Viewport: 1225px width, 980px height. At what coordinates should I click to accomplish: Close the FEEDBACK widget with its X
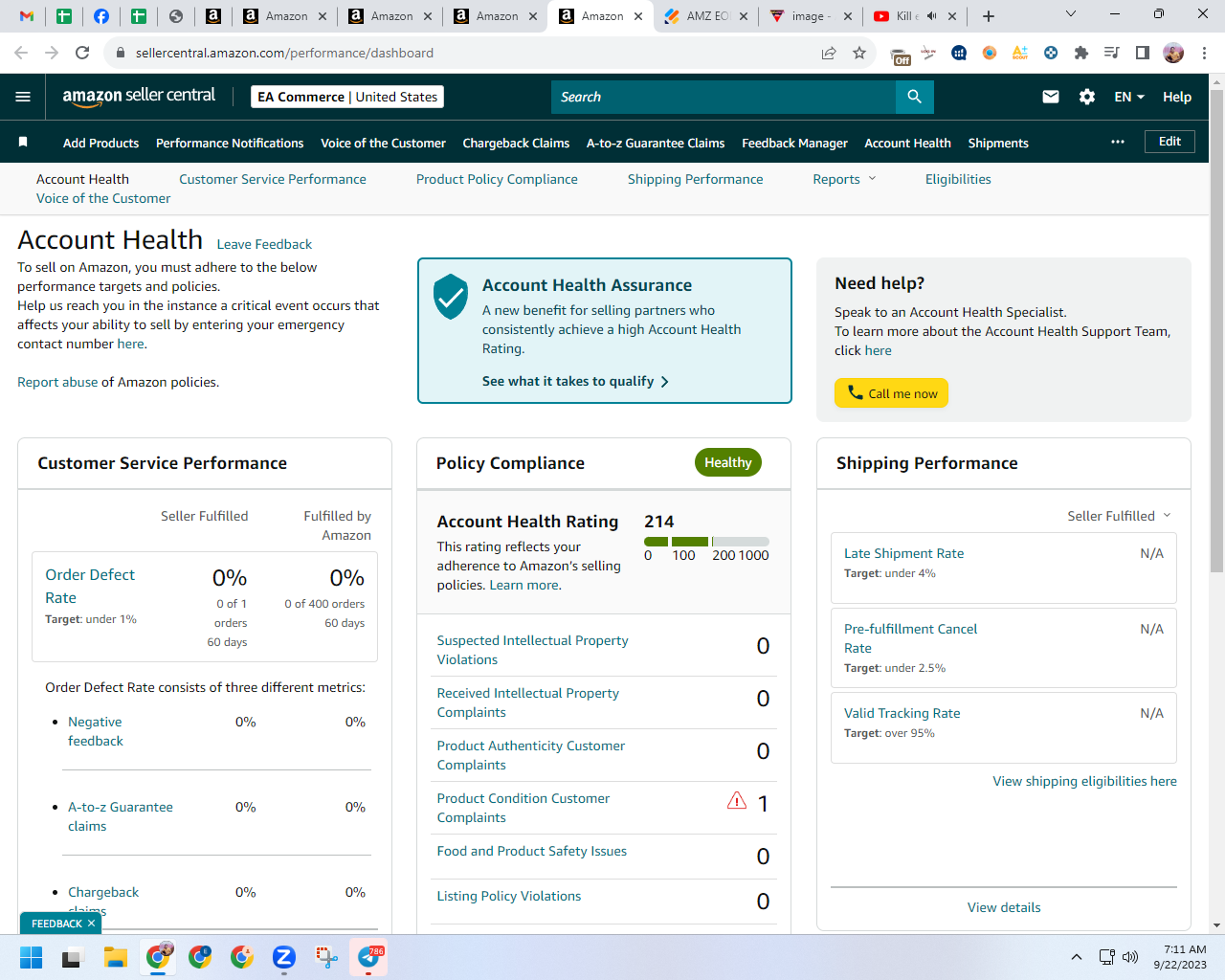[91, 924]
